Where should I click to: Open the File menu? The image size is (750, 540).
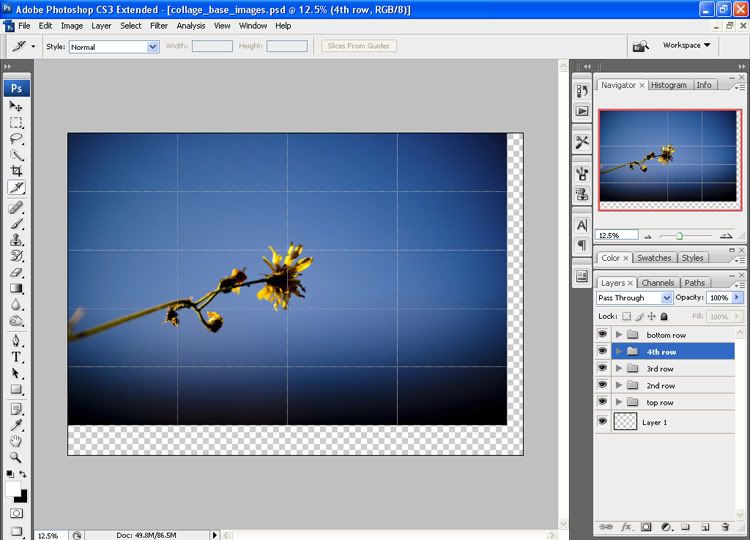pos(24,26)
